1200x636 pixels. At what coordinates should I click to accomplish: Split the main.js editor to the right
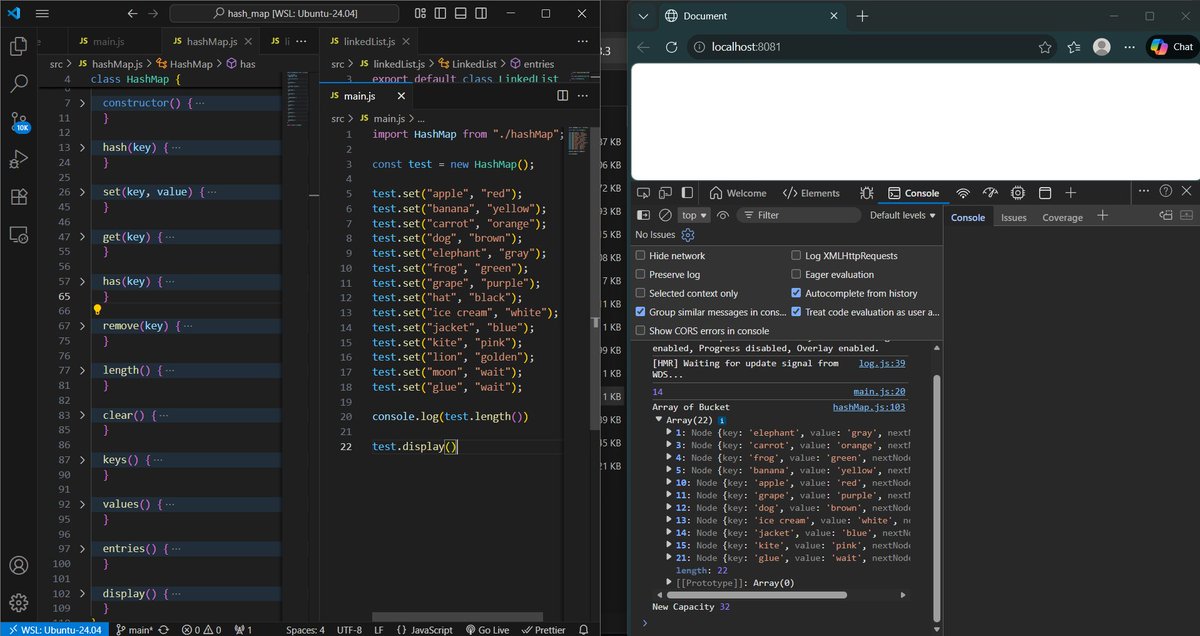[562, 96]
